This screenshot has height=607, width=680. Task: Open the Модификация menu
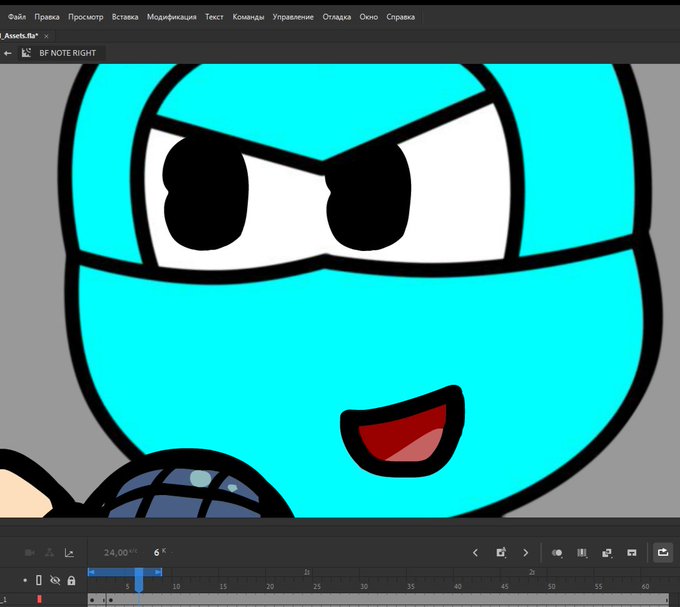click(171, 17)
